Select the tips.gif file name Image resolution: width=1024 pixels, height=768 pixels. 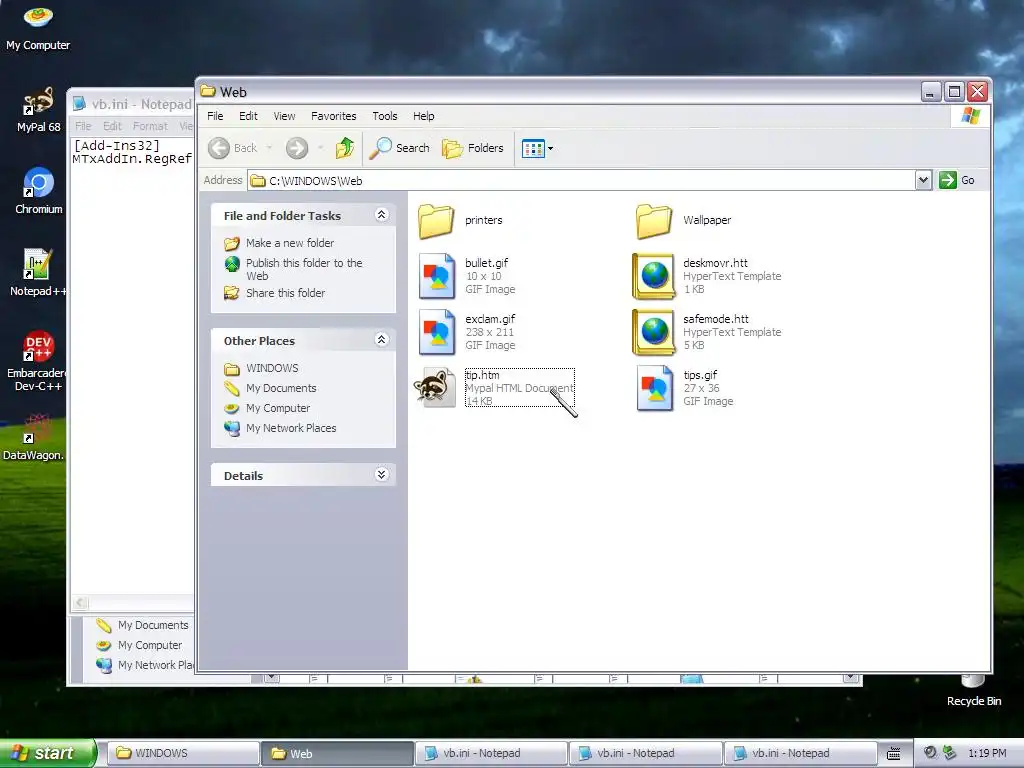700,375
